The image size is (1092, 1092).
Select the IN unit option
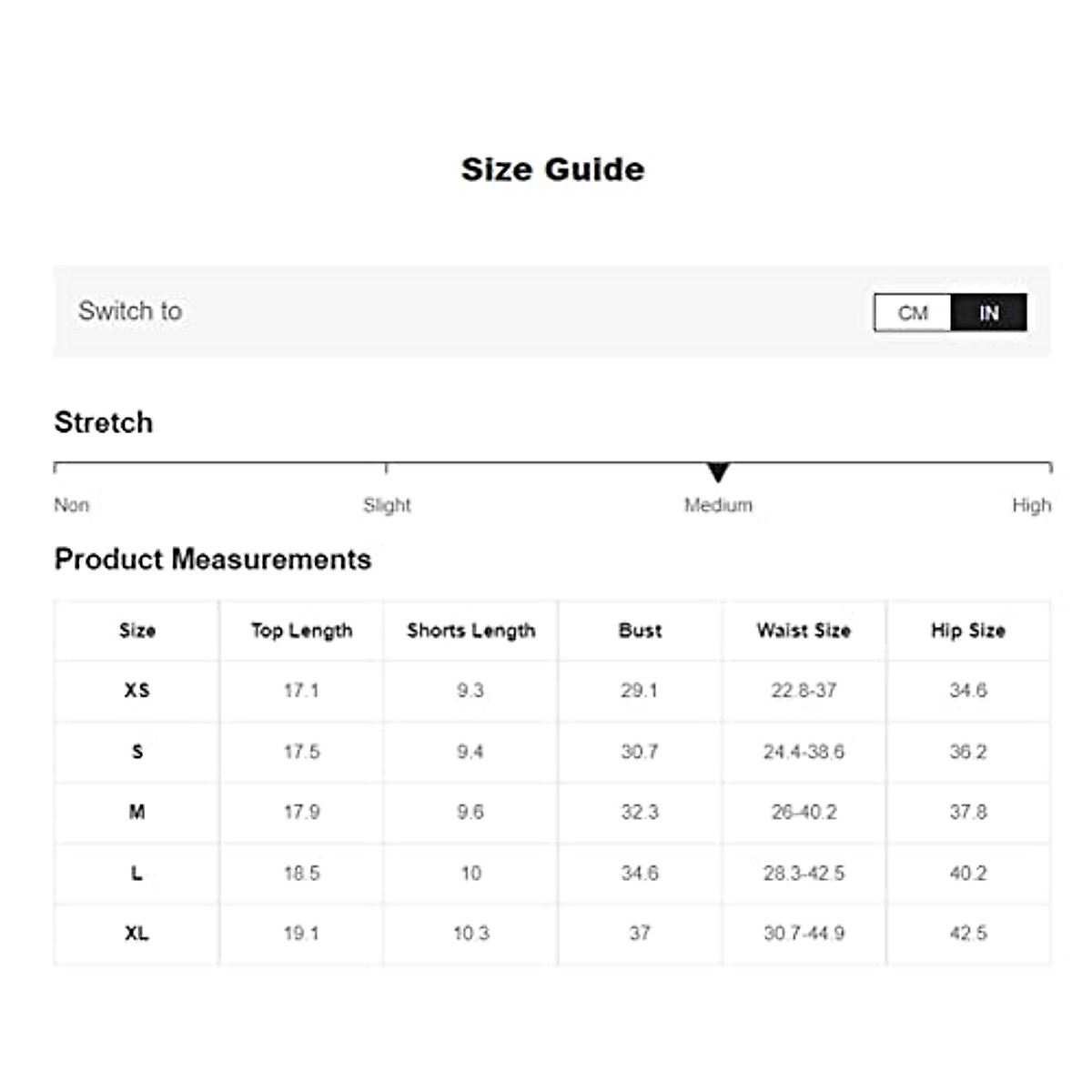[989, 313]
